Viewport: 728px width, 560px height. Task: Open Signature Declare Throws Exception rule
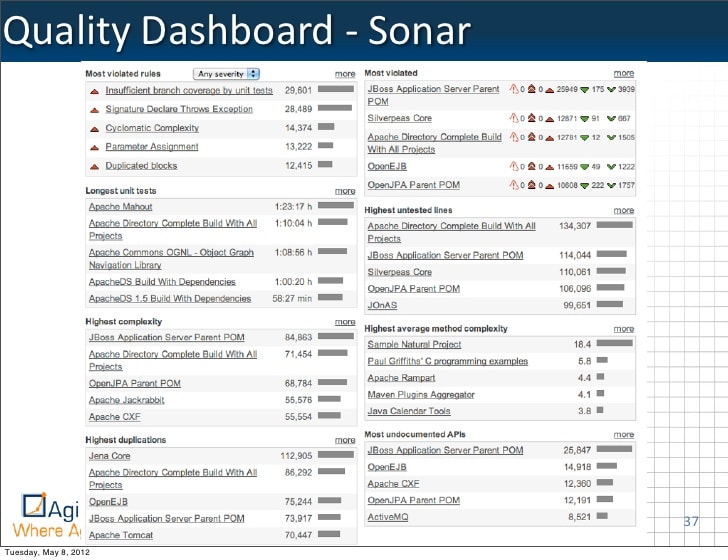(179, 109)
